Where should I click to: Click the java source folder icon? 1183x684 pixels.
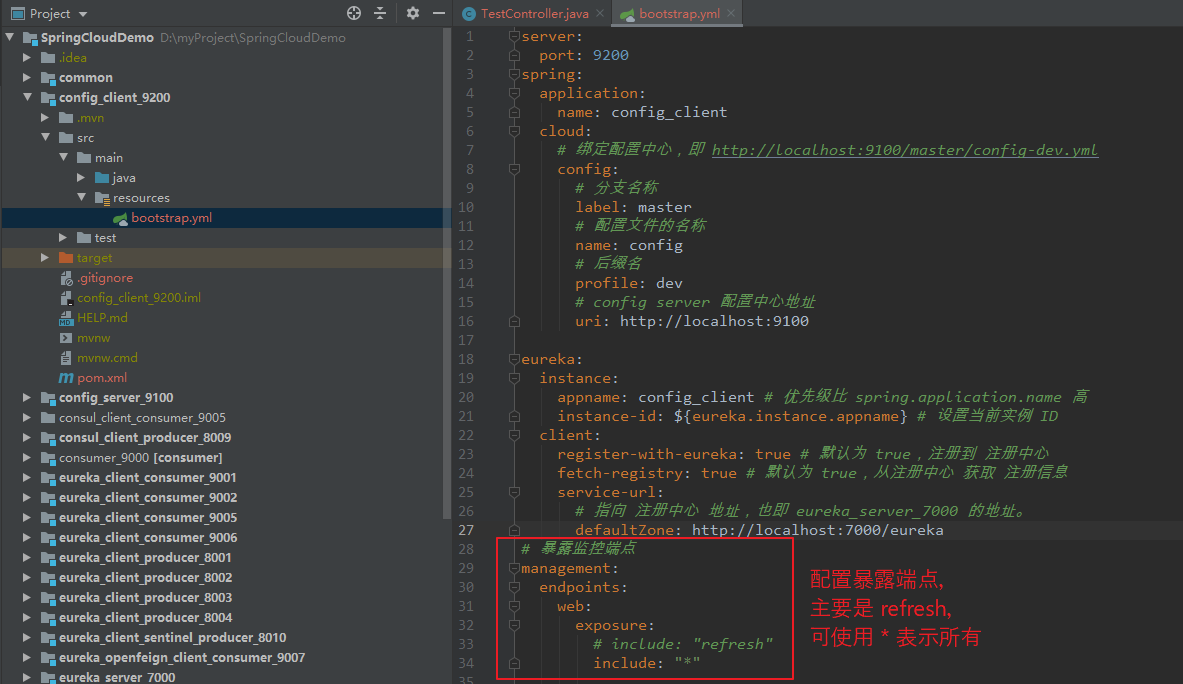(103, 178)
